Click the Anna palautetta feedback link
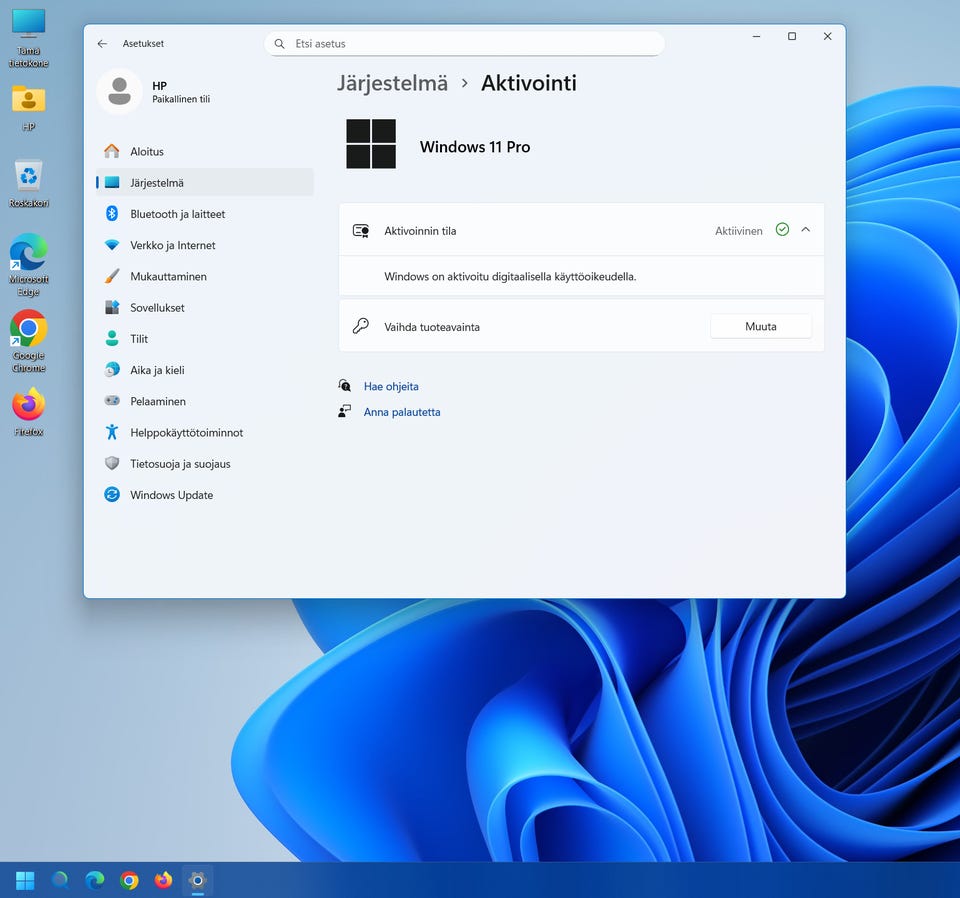 pos(401,412)
